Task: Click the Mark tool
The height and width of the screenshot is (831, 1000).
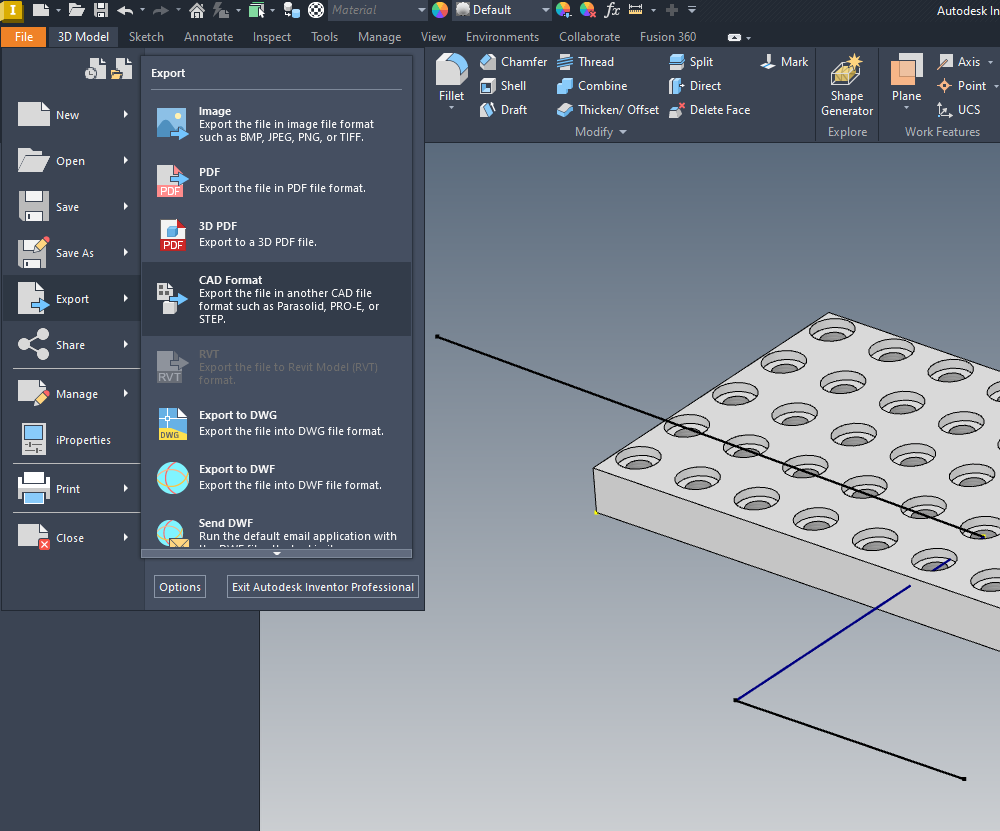Action: tap(784, 62)
